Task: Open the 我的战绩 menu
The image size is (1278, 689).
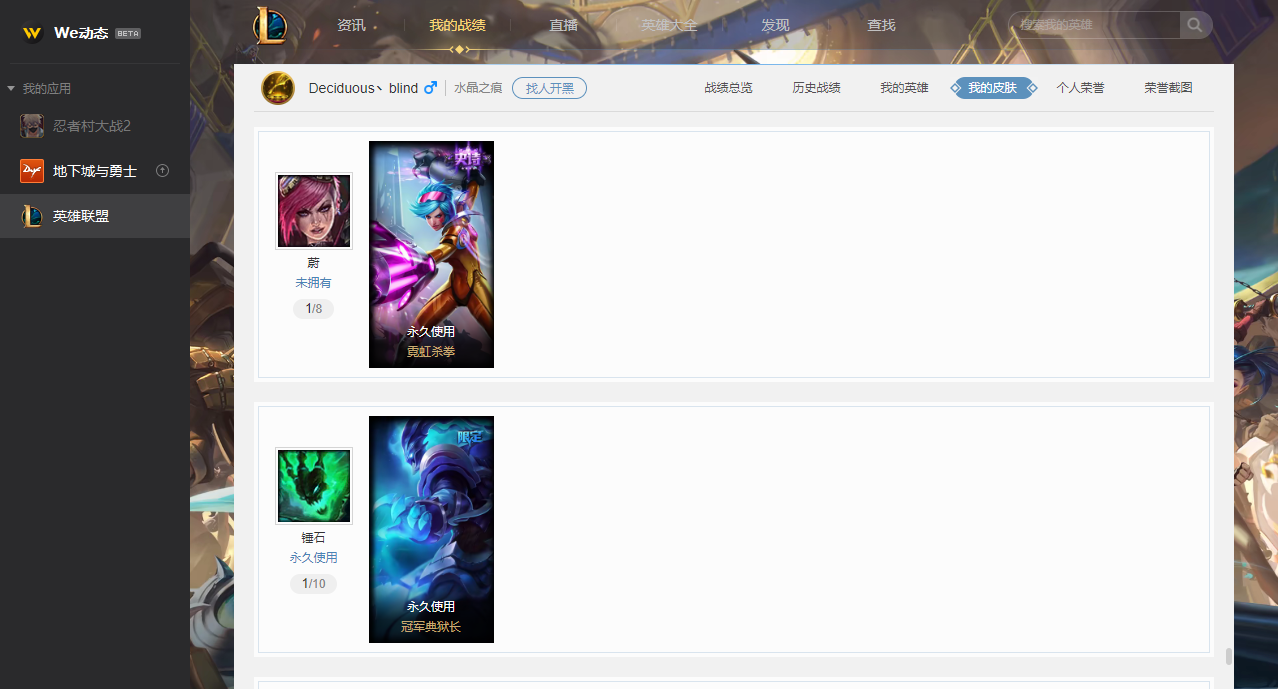Action: tap(457, 25)
